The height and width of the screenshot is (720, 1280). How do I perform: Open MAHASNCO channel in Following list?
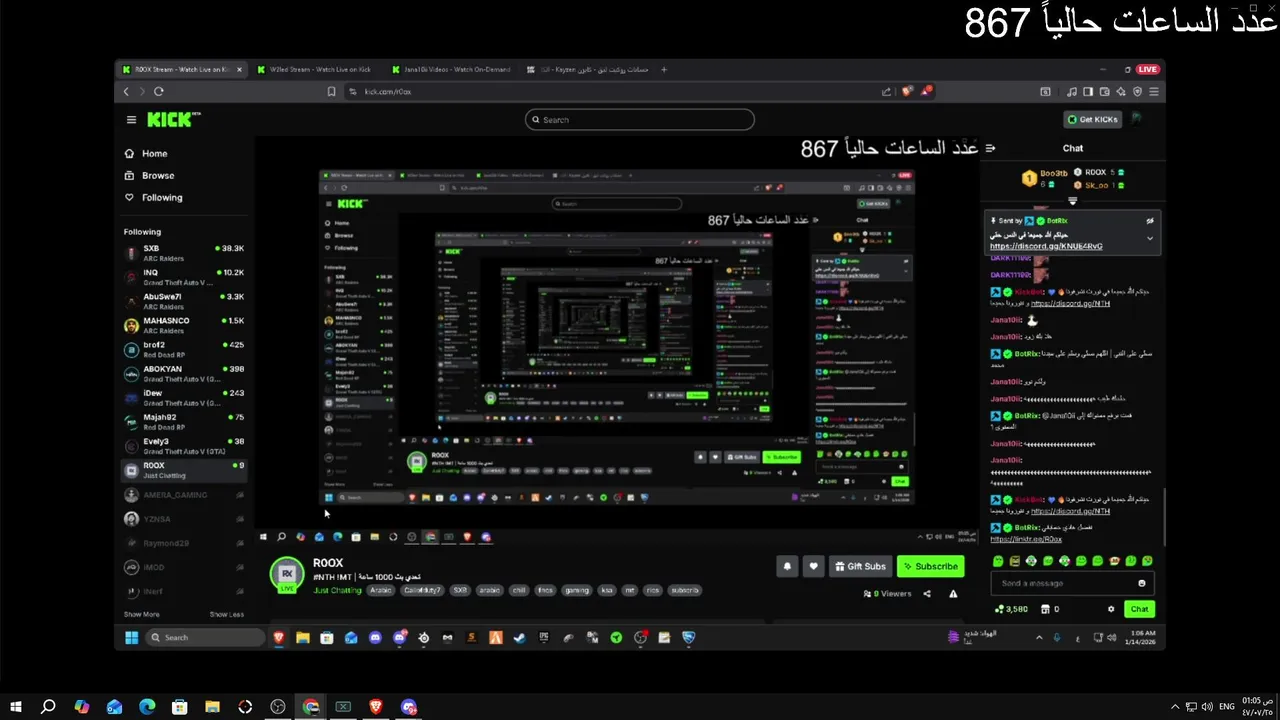coord(184,325)
